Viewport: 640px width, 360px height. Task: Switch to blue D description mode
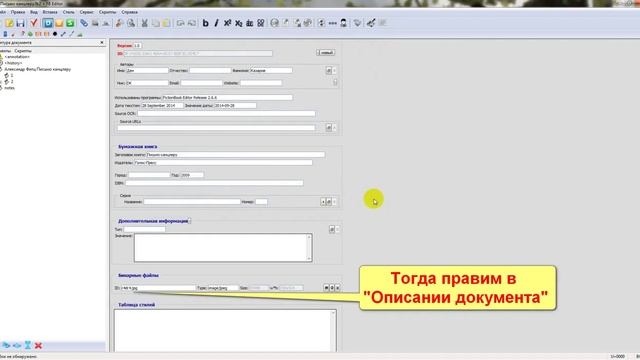[48, 23]
